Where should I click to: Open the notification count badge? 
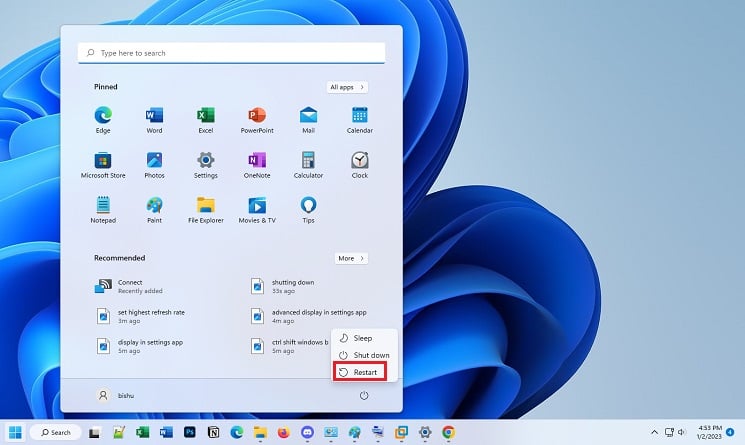coord(730,432)
